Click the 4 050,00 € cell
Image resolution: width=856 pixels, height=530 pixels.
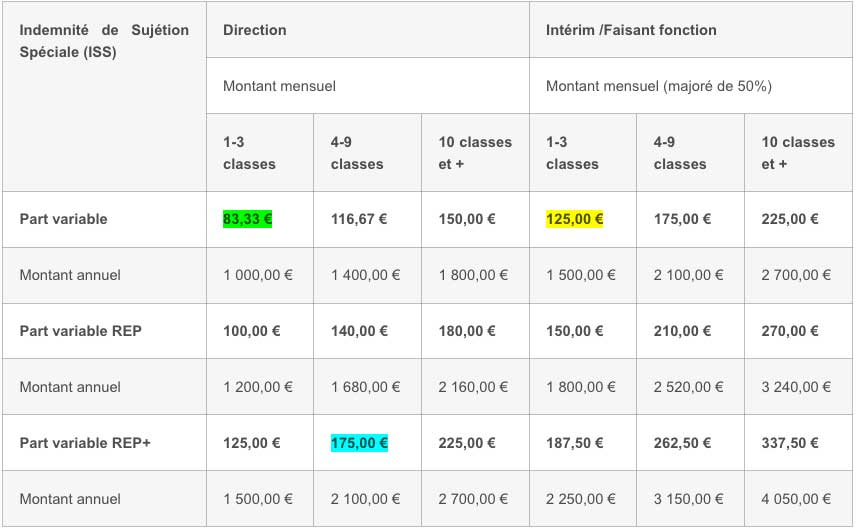pos(796,499)
